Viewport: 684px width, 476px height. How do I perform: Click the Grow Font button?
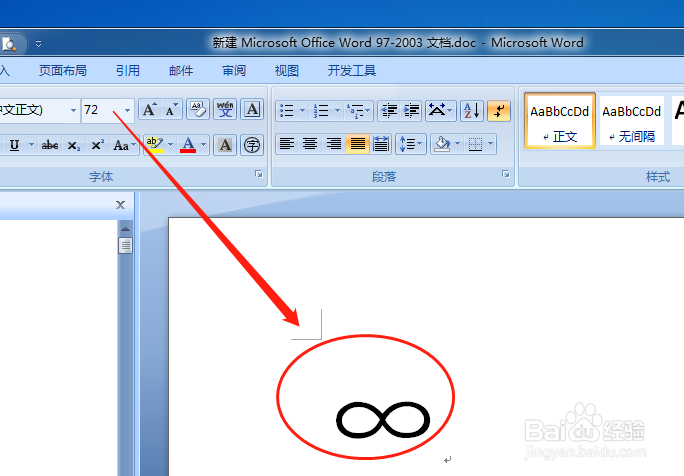tap(150, 110)
